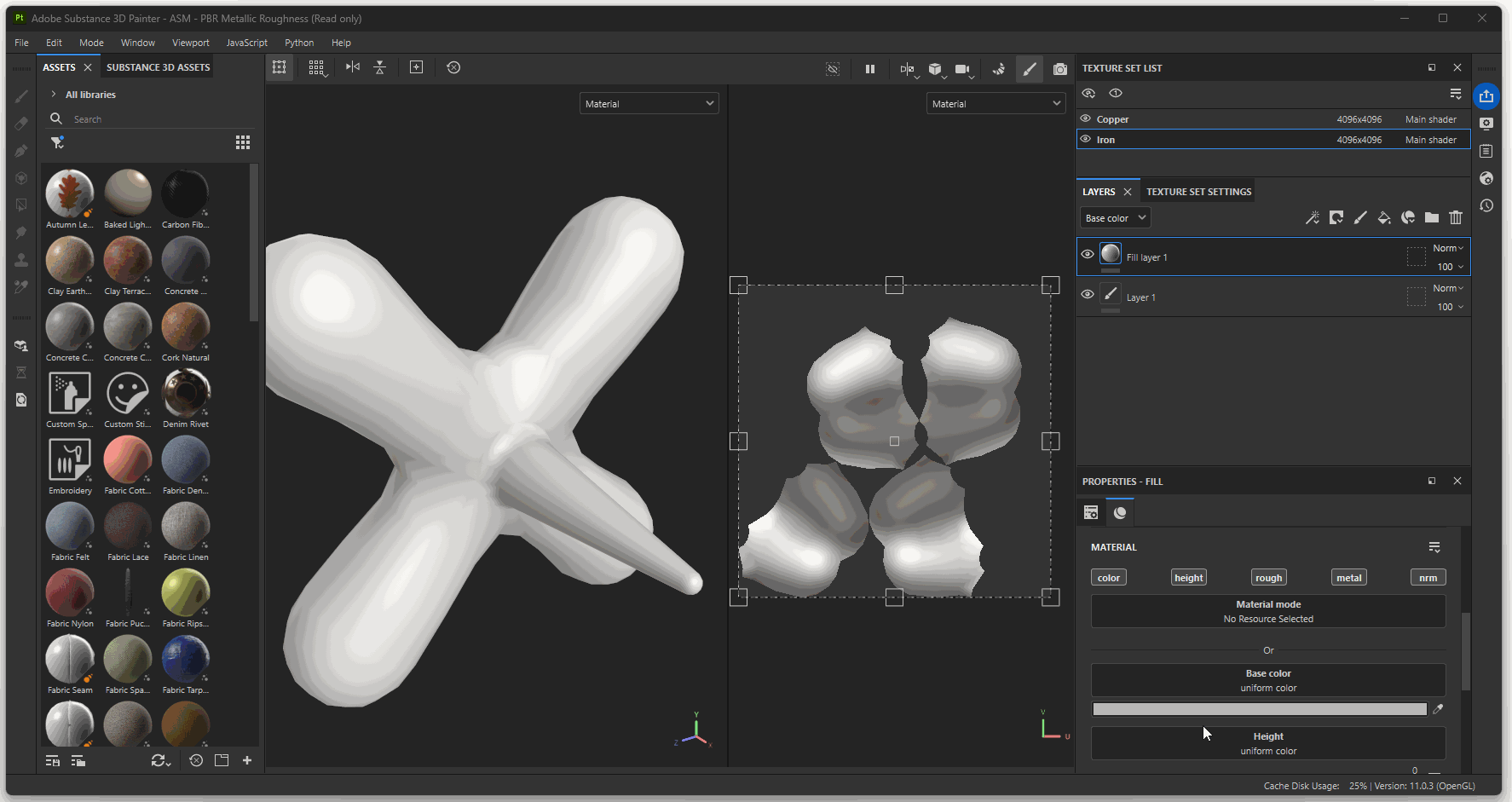Pick base color with eyedropper icon

coord(1438,709)
